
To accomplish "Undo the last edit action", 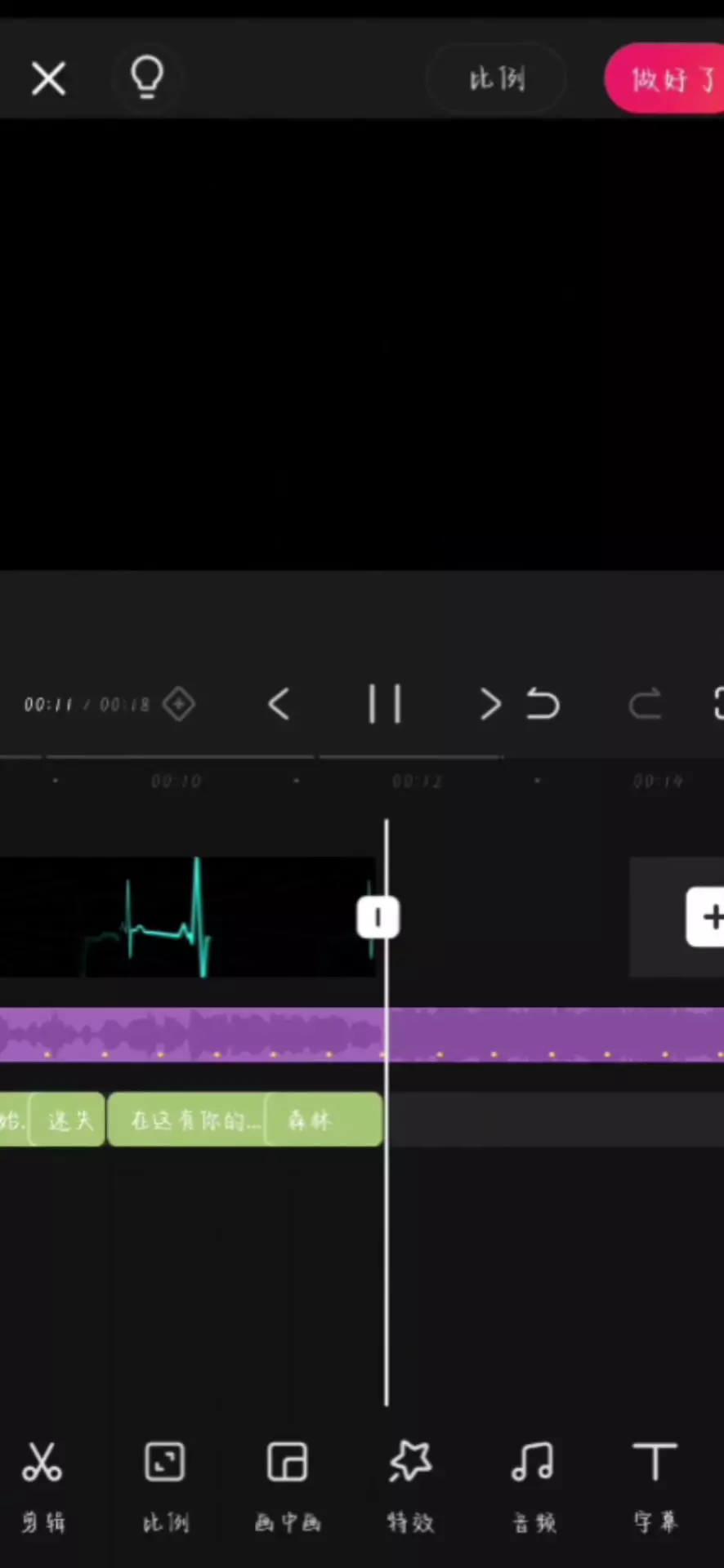I will [543, 704].
